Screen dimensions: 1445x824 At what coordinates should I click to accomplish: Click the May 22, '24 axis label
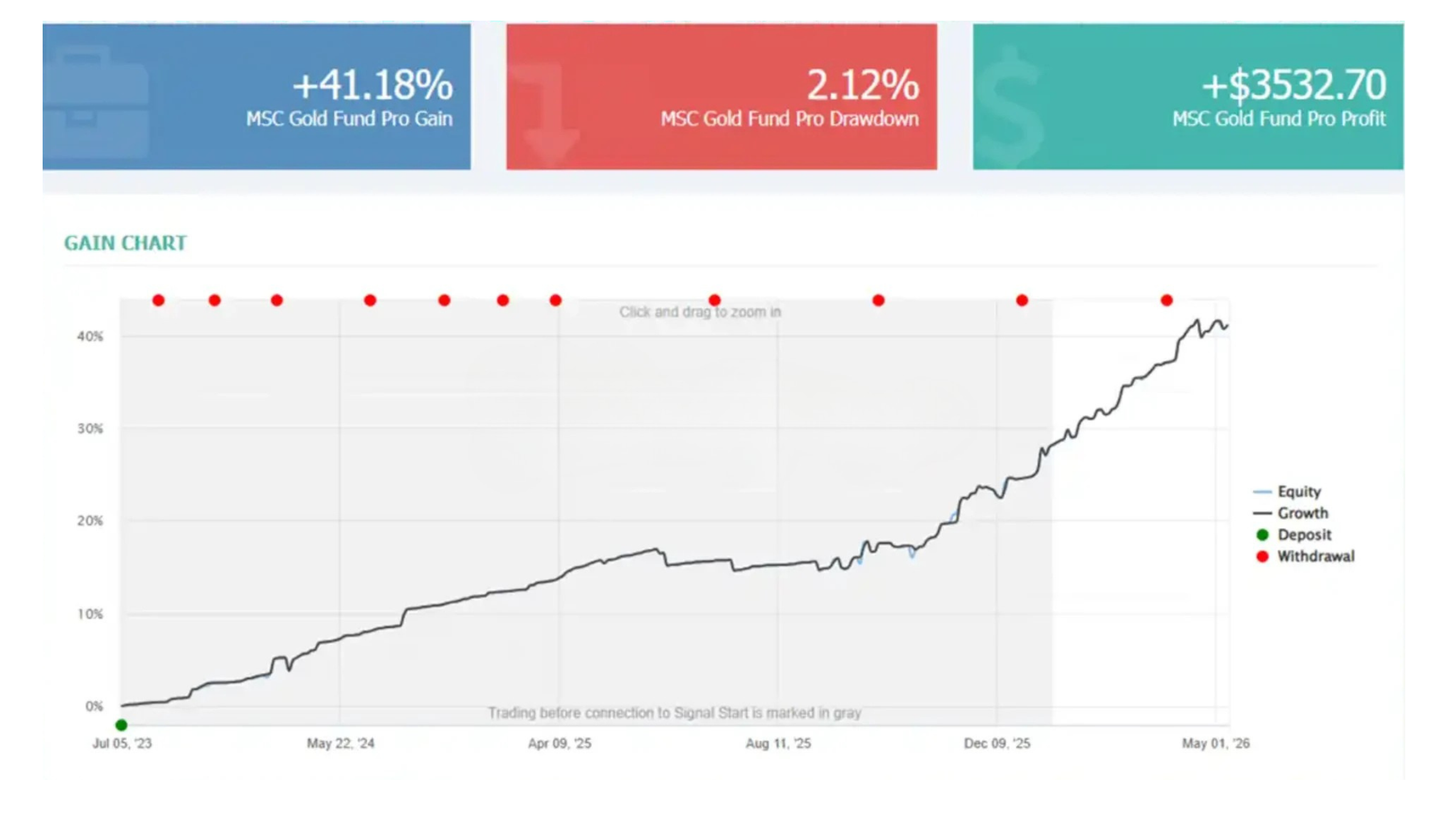[x=340, y=743]
